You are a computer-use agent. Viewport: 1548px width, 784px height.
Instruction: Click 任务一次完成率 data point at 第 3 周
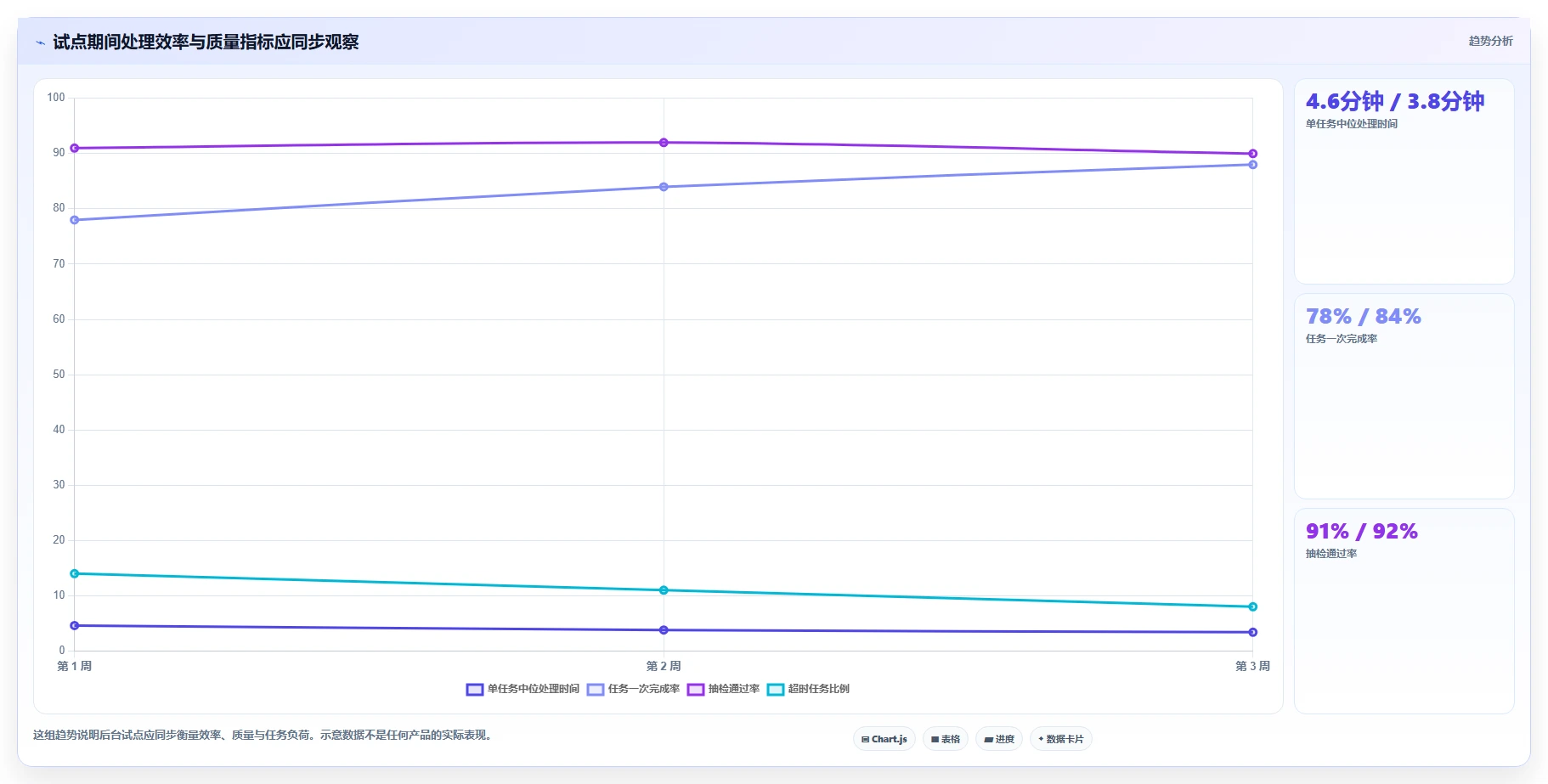(1252, 165)
